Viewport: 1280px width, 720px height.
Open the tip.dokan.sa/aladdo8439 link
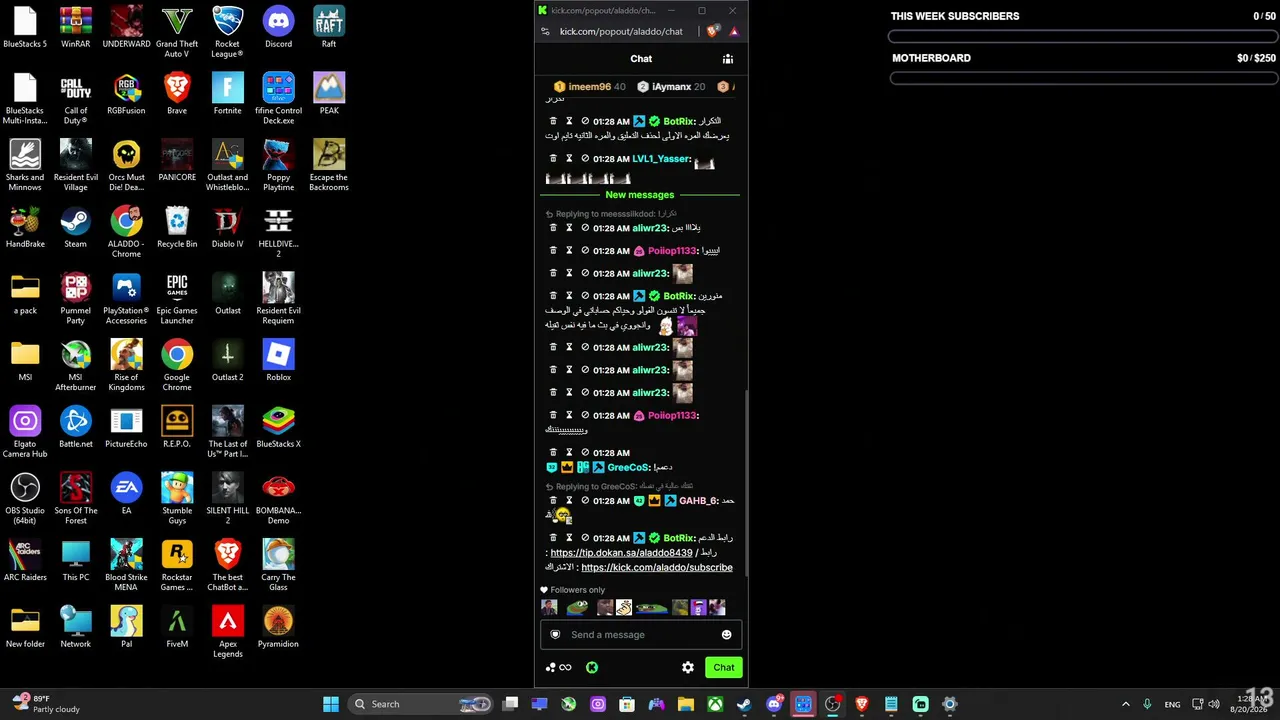(x=621, y=553)
